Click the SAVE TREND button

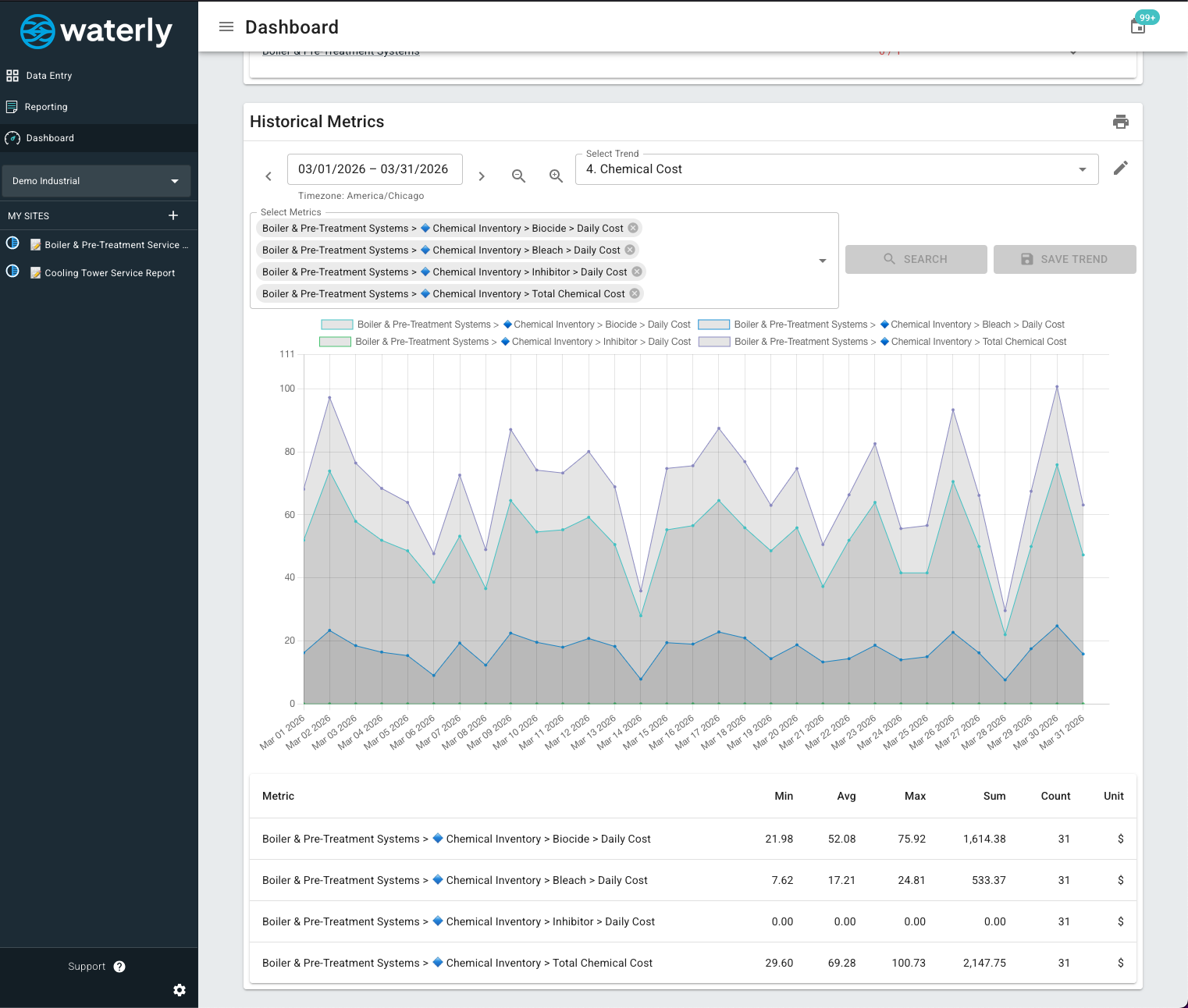(x=1065, y=259)
